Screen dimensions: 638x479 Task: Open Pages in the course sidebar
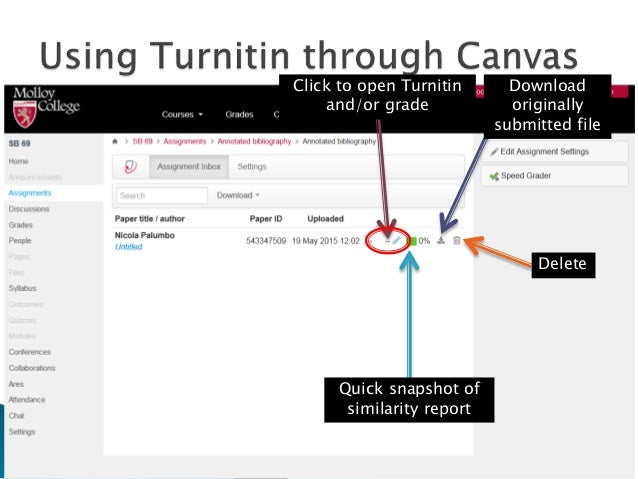19,256
